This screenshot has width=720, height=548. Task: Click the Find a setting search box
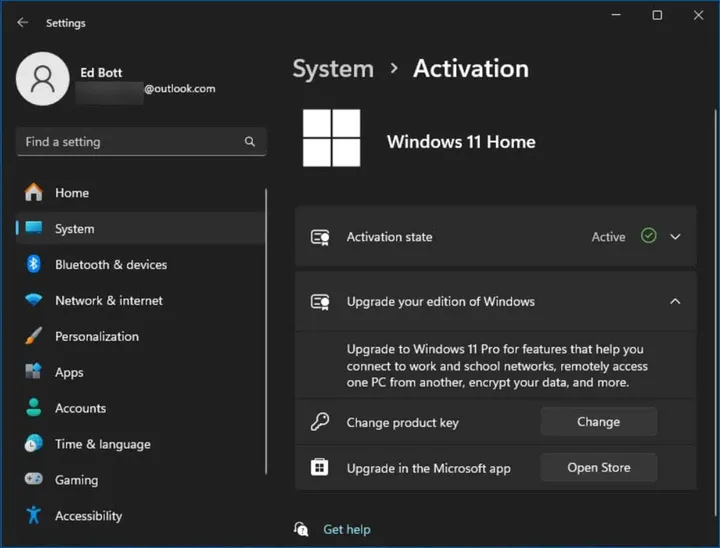(x=130, y=142)
